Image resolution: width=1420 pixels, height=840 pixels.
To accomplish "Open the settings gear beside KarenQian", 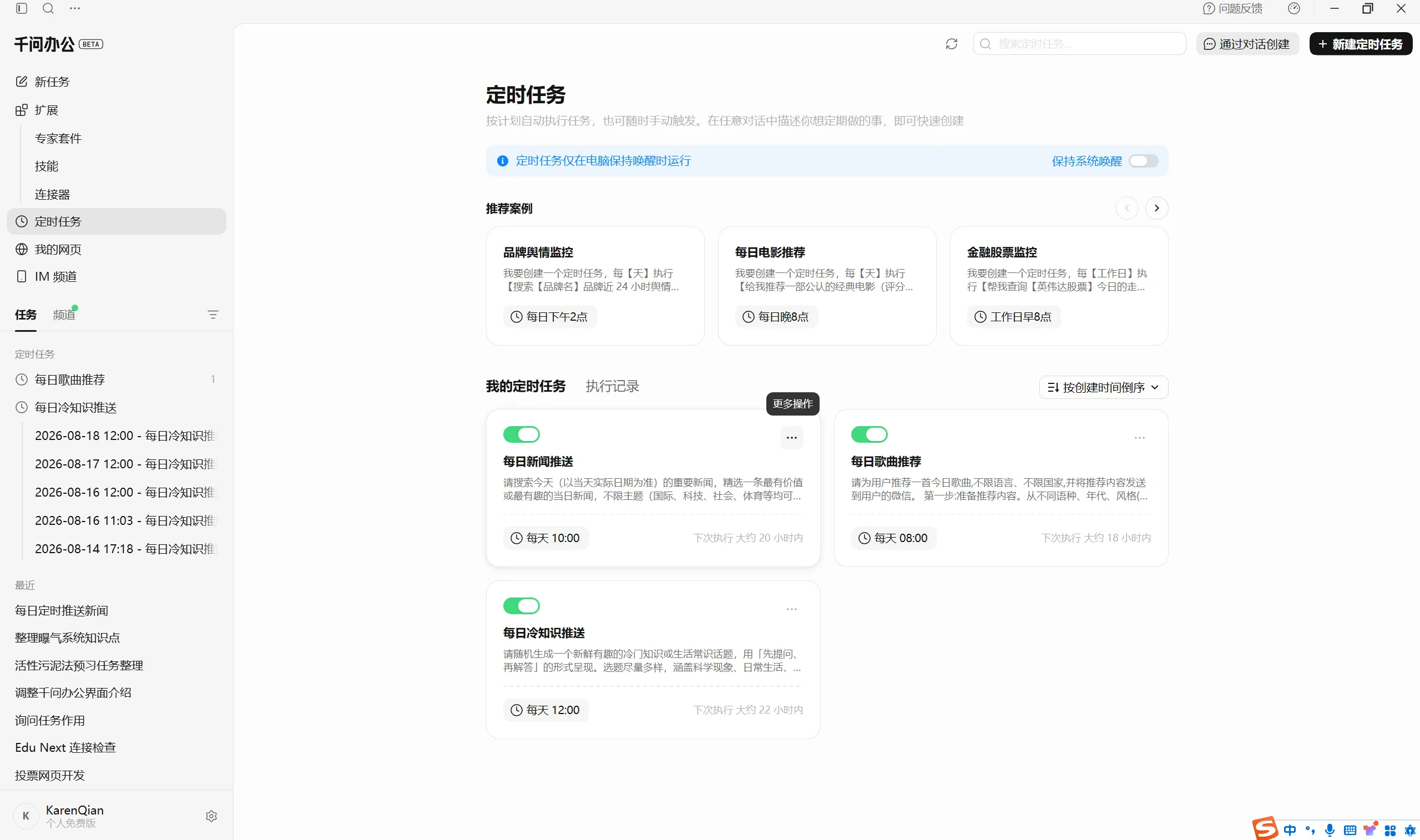I will (211, 816).
